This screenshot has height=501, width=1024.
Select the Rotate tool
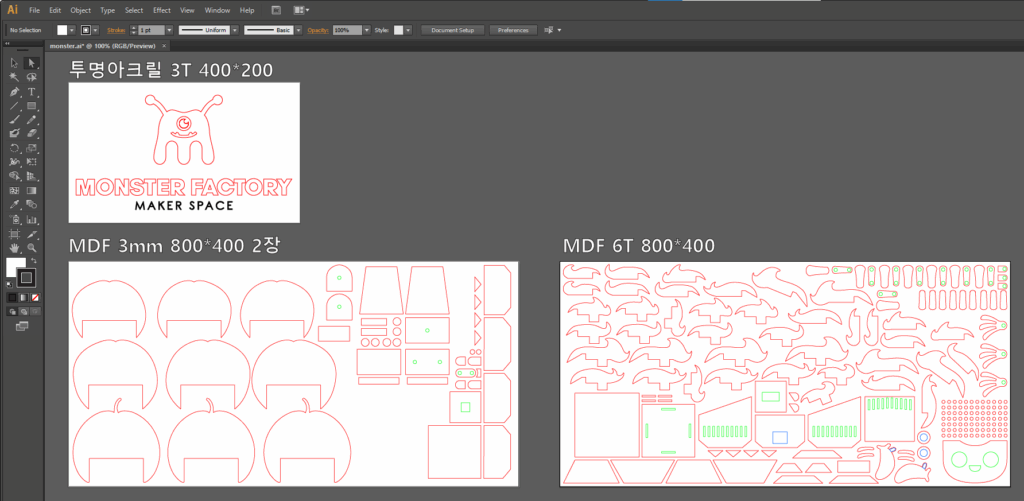[x=14, y=148]
